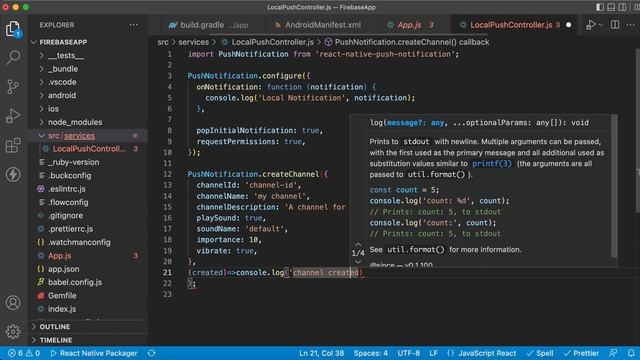Click the Run code play icon

(591, 25)
